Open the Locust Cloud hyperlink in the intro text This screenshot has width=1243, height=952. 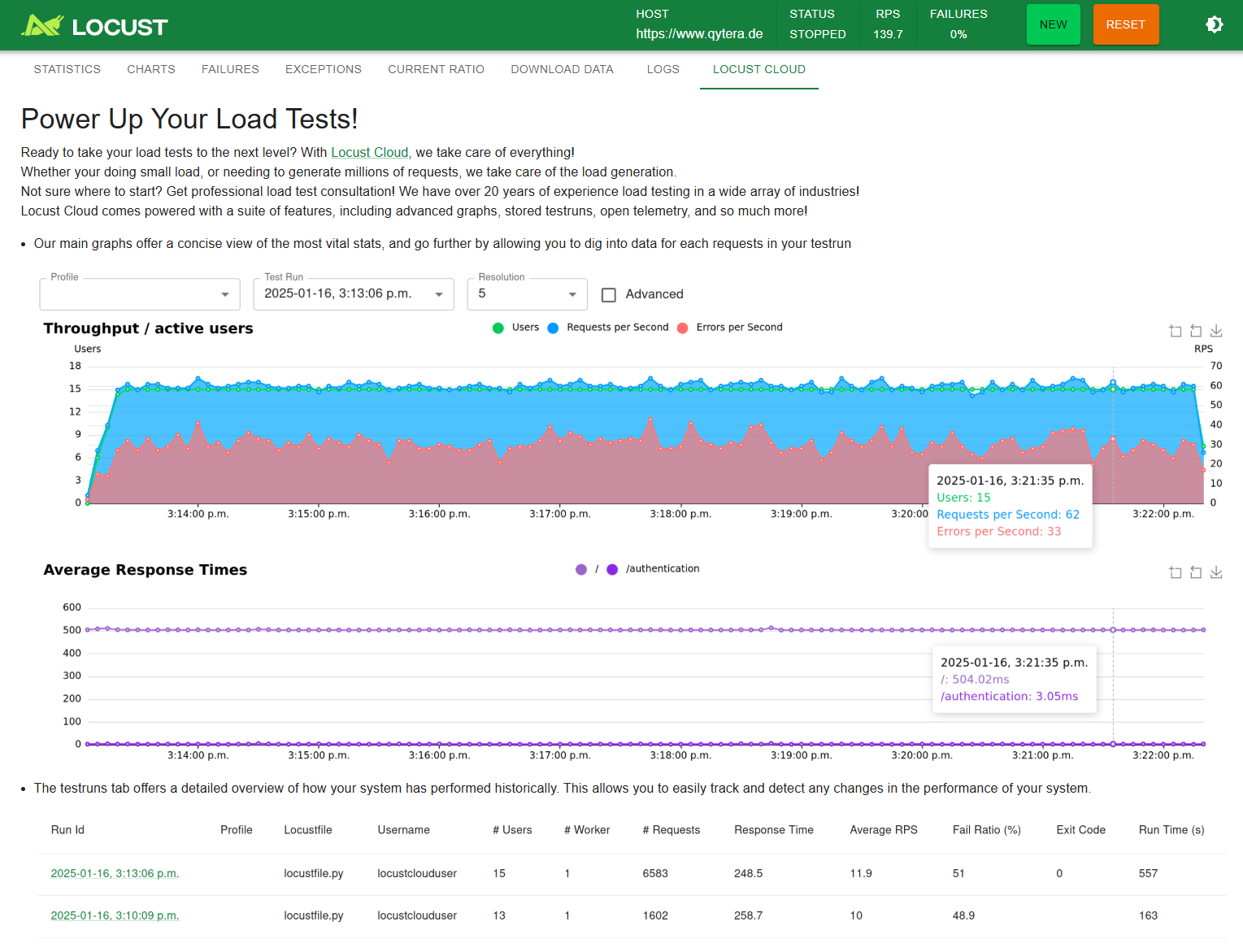coord(369,153)
